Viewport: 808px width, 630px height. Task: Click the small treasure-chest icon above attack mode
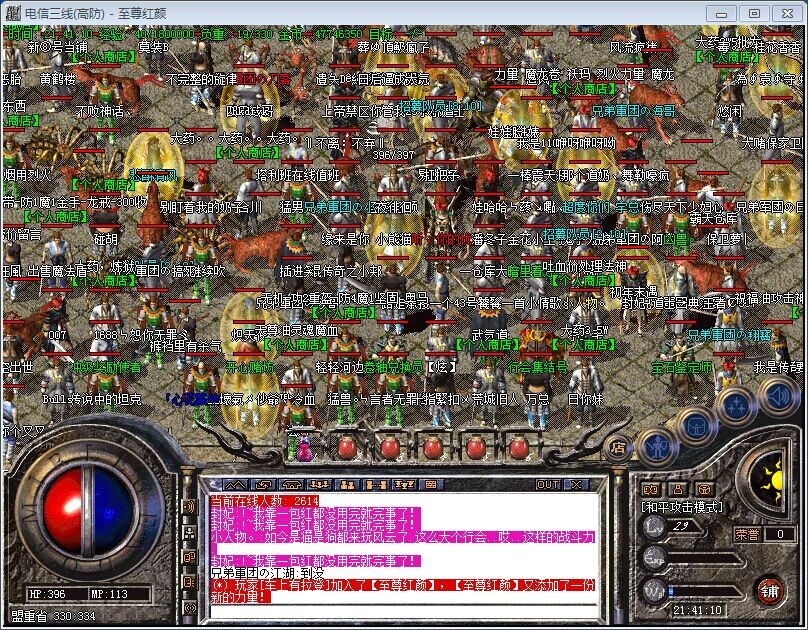click(704, 489)
